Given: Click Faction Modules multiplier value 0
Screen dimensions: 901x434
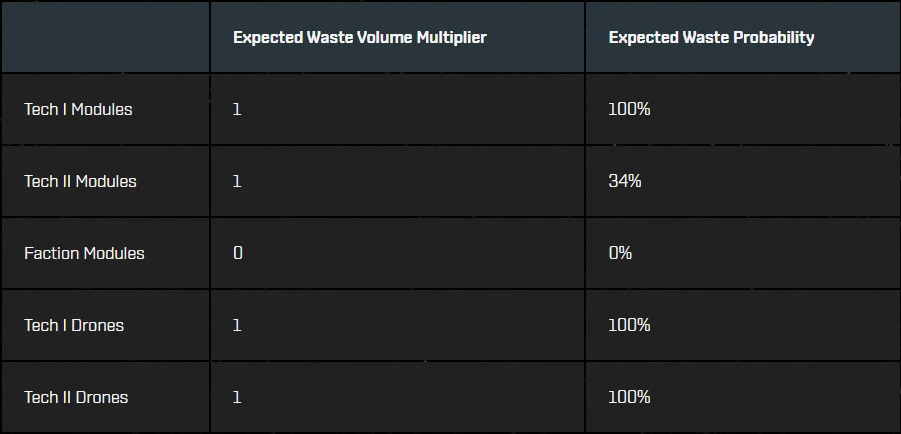Looking at the screenshot, I should click(238, 253).
